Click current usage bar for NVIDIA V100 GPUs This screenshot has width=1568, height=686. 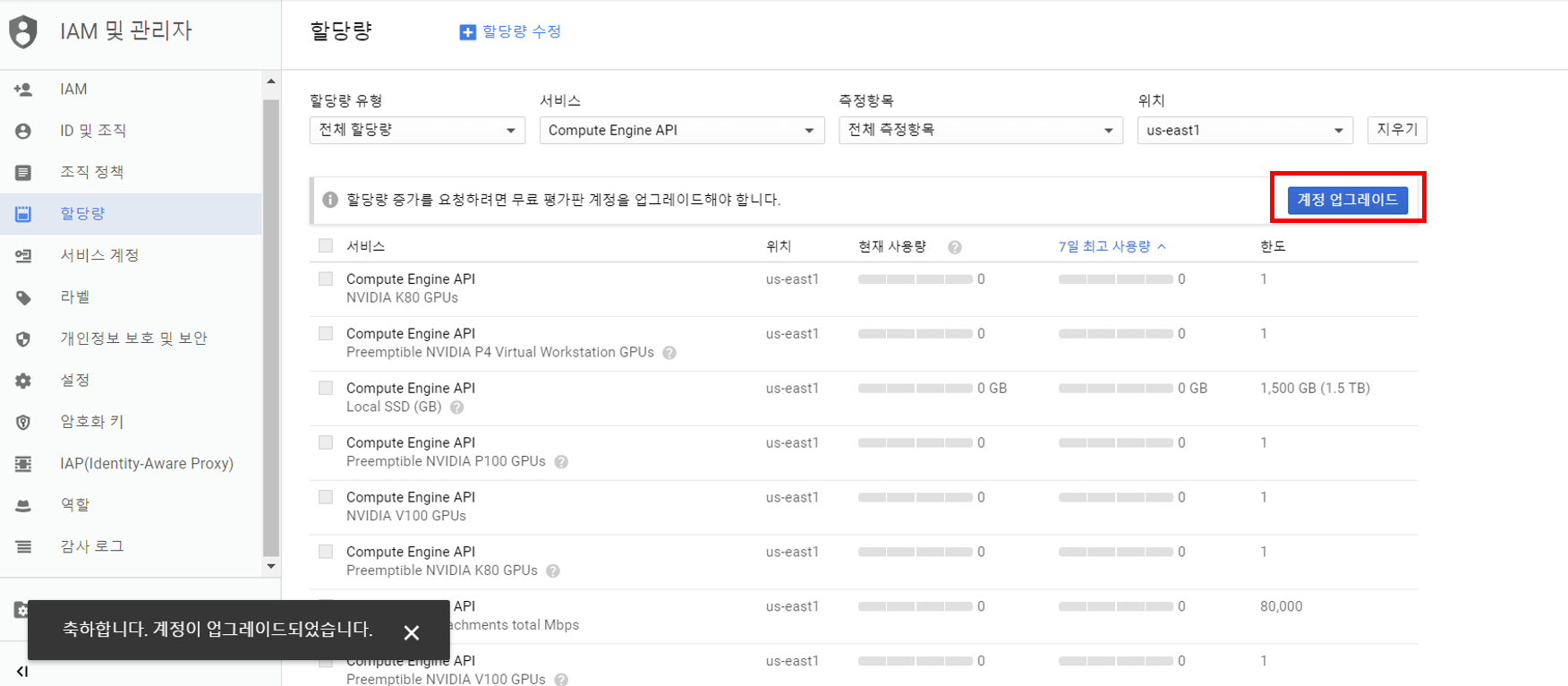[x=915, y=498]
